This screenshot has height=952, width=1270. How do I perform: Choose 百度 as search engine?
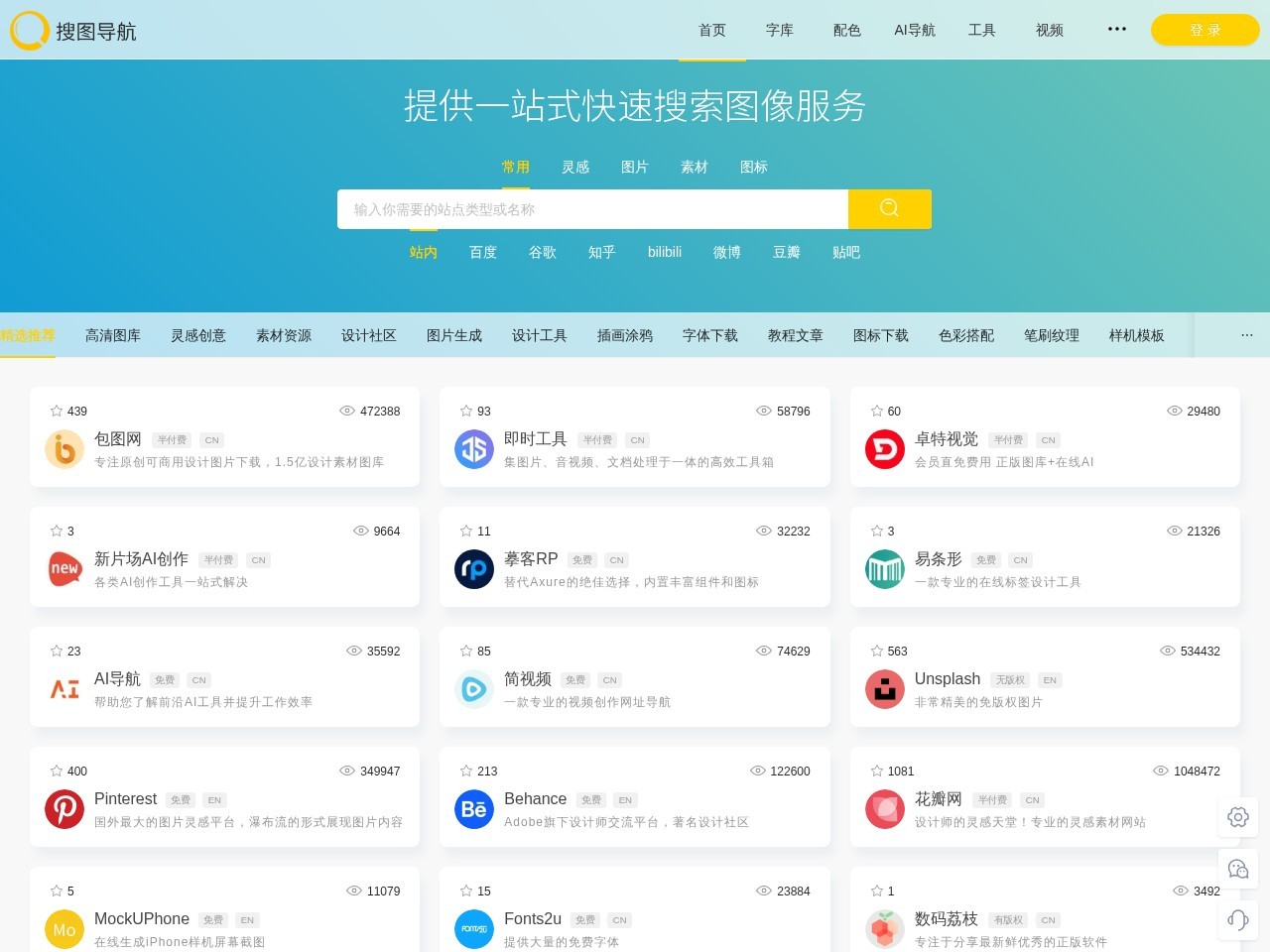[483, 252]
